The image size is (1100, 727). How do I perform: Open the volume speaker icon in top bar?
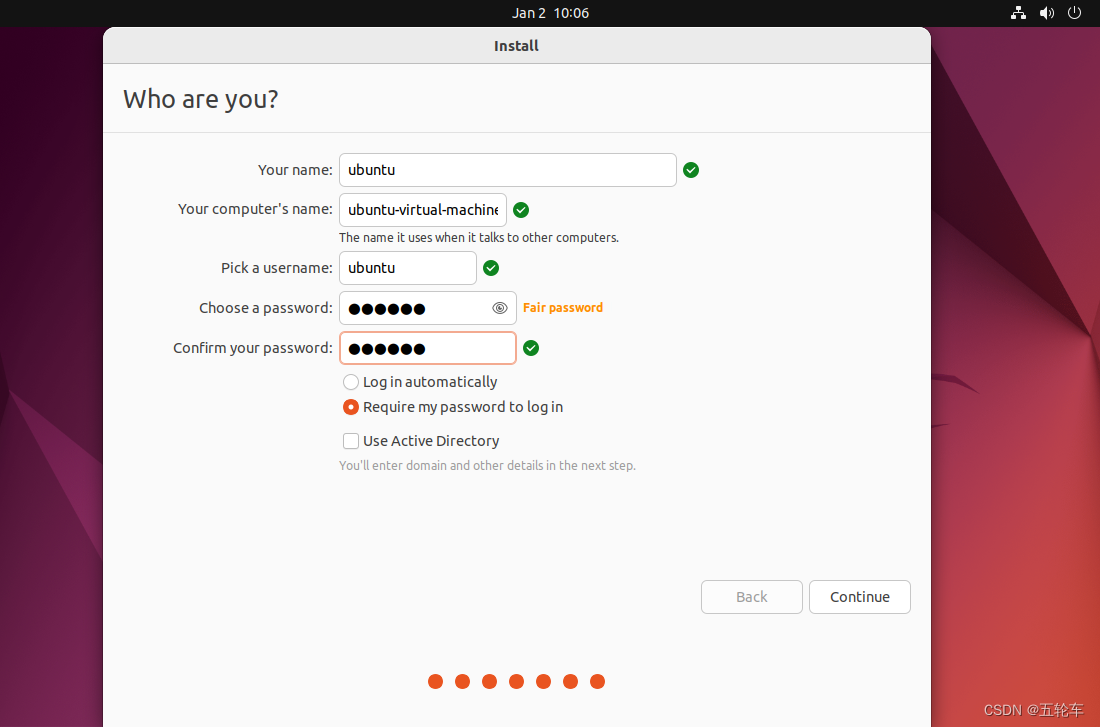click(x=1047, y=13)
